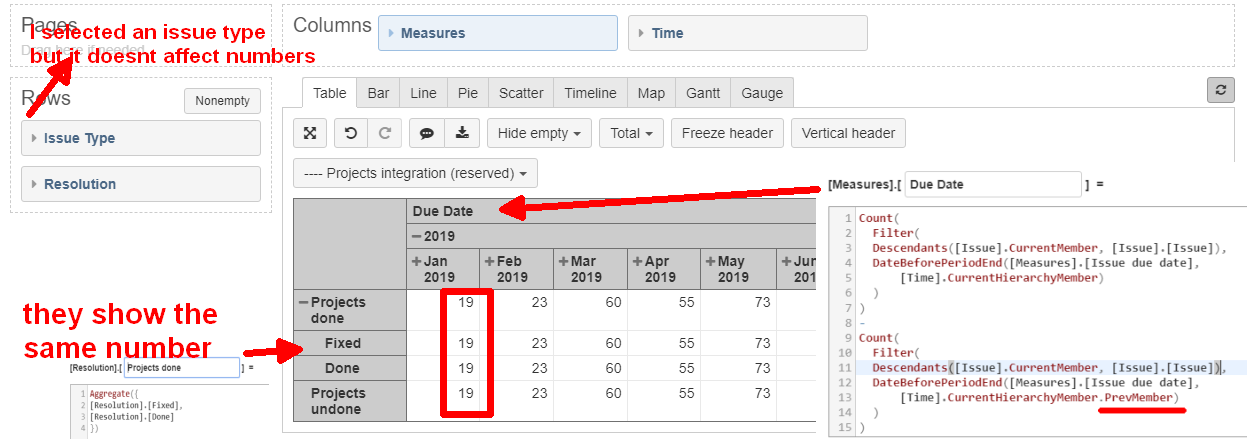Toggle the Nonempty rows button
The height and width of the screenshot is (439, 1247).
point(222,101)
